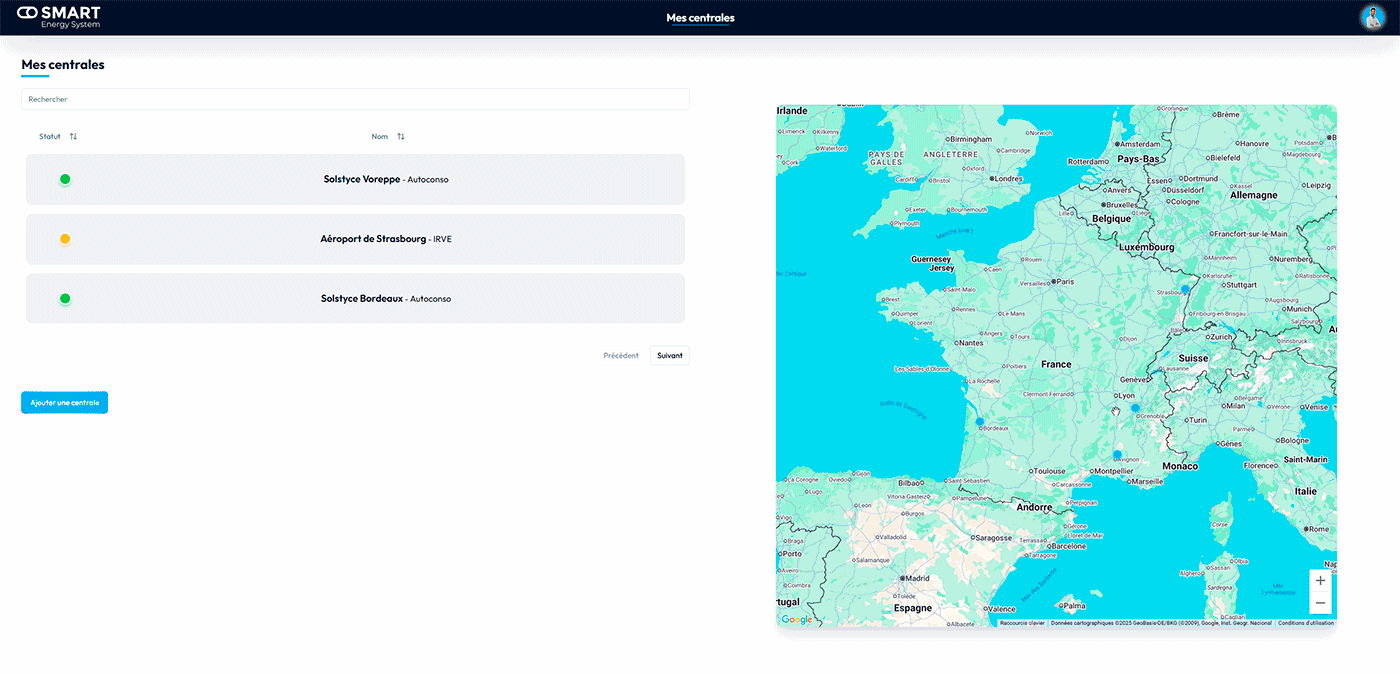The width and height of the screenshot is (1400, 673).
Task: Click green status dot for Solstyce Bordeaux
Action: 65,298
